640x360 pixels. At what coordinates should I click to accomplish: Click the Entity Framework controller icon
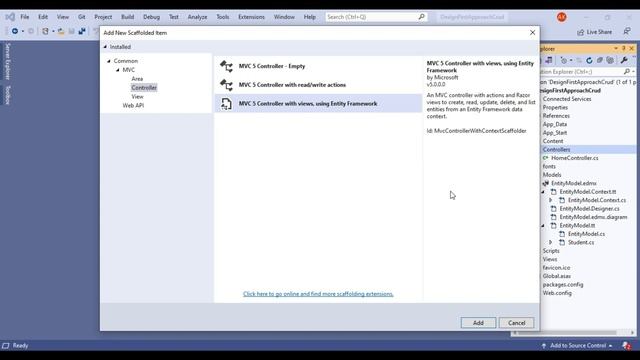226,104
